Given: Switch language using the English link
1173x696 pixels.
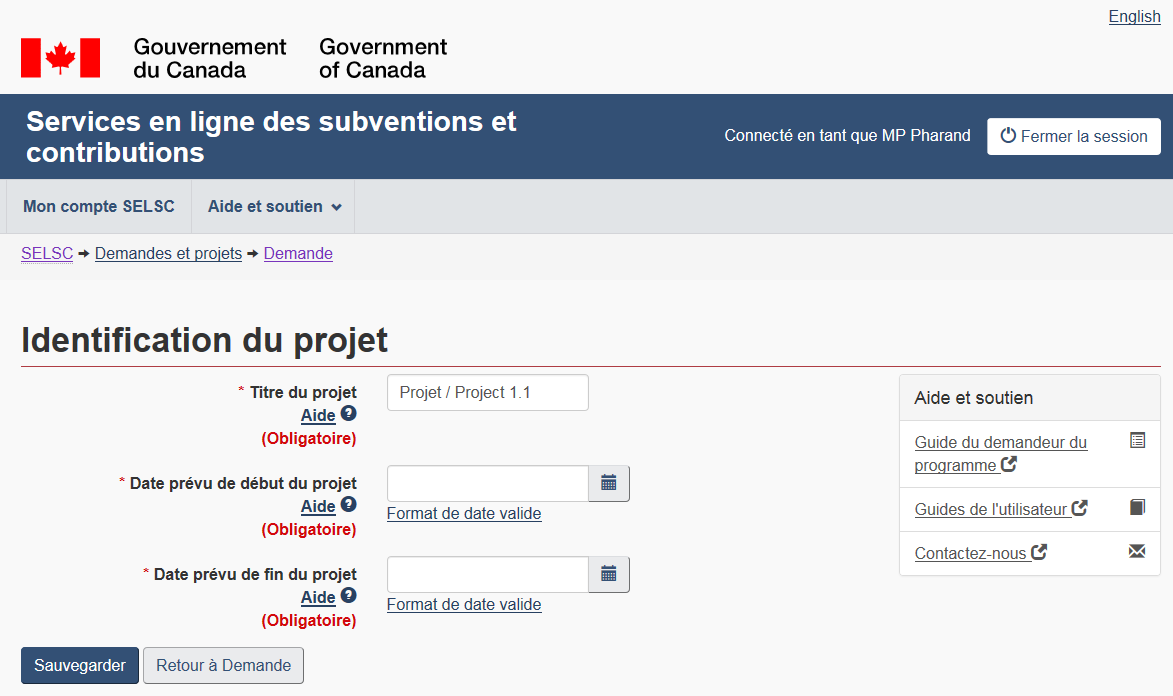Looking at the screenshot, I should (1134, 17).
